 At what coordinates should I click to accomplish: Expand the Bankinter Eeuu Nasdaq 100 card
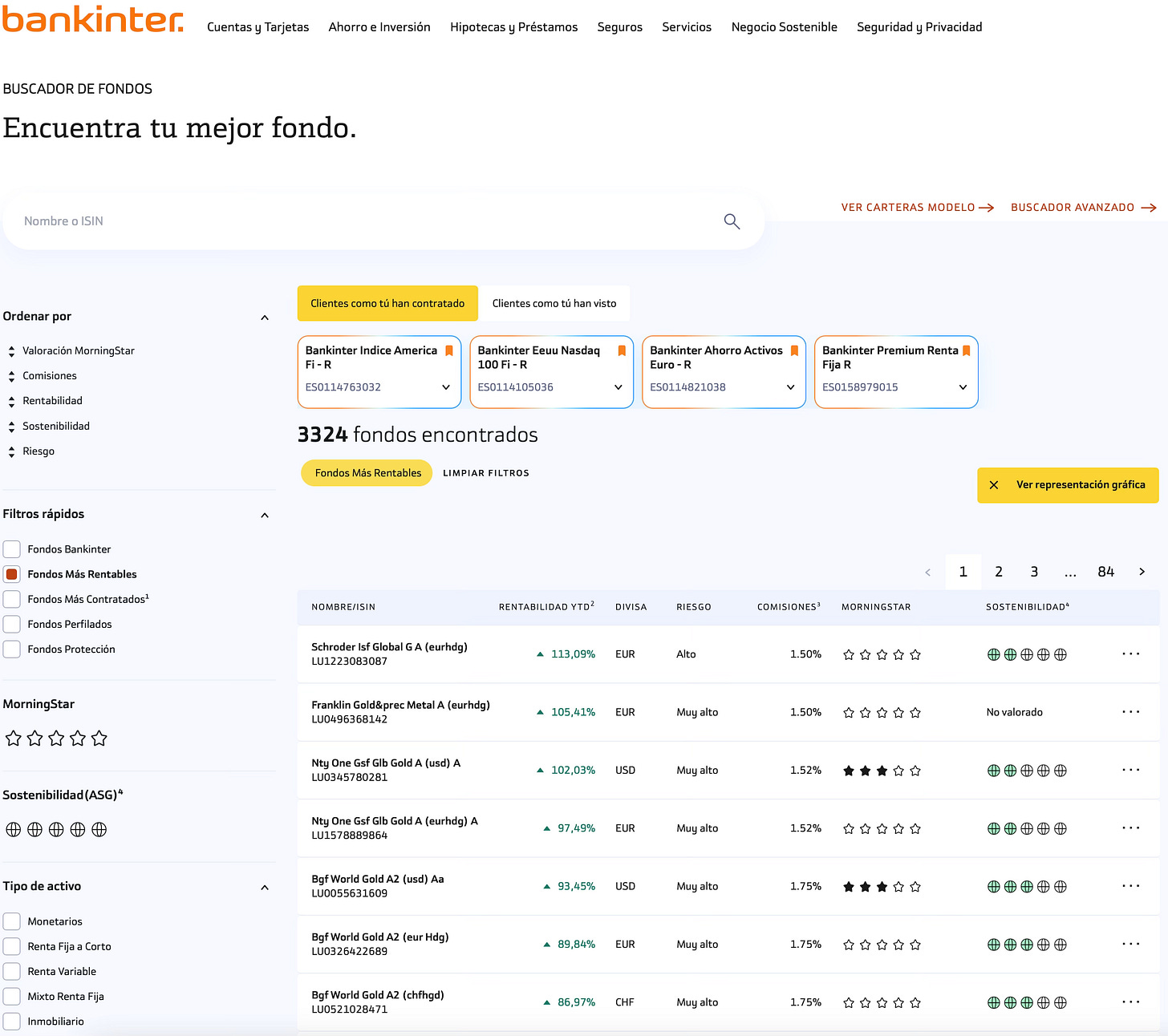coord(618,387)
